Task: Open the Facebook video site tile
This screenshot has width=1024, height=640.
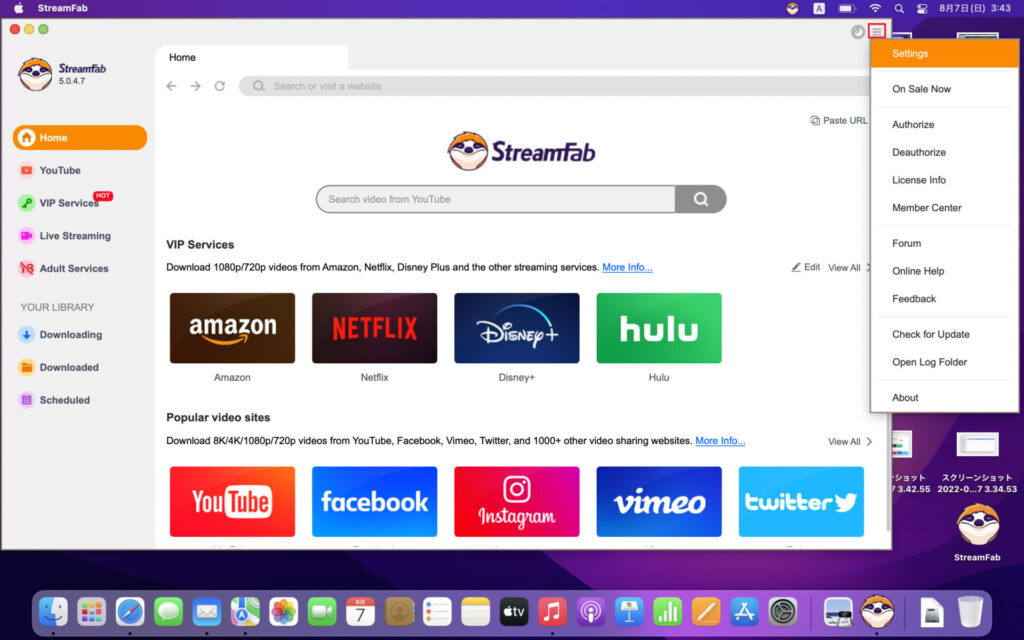Action: [375, 502]
